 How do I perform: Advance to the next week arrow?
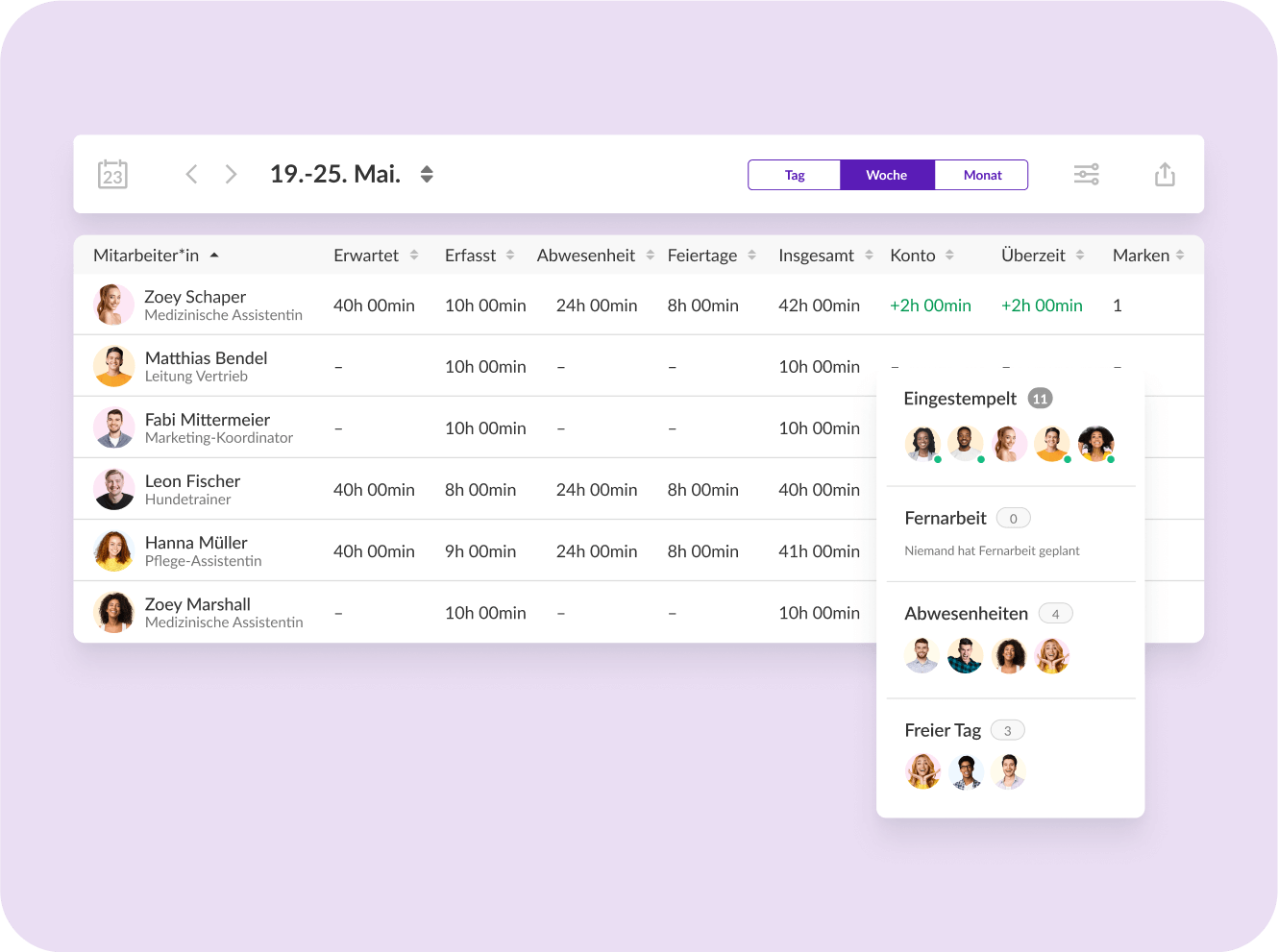[x=231, y=174]
